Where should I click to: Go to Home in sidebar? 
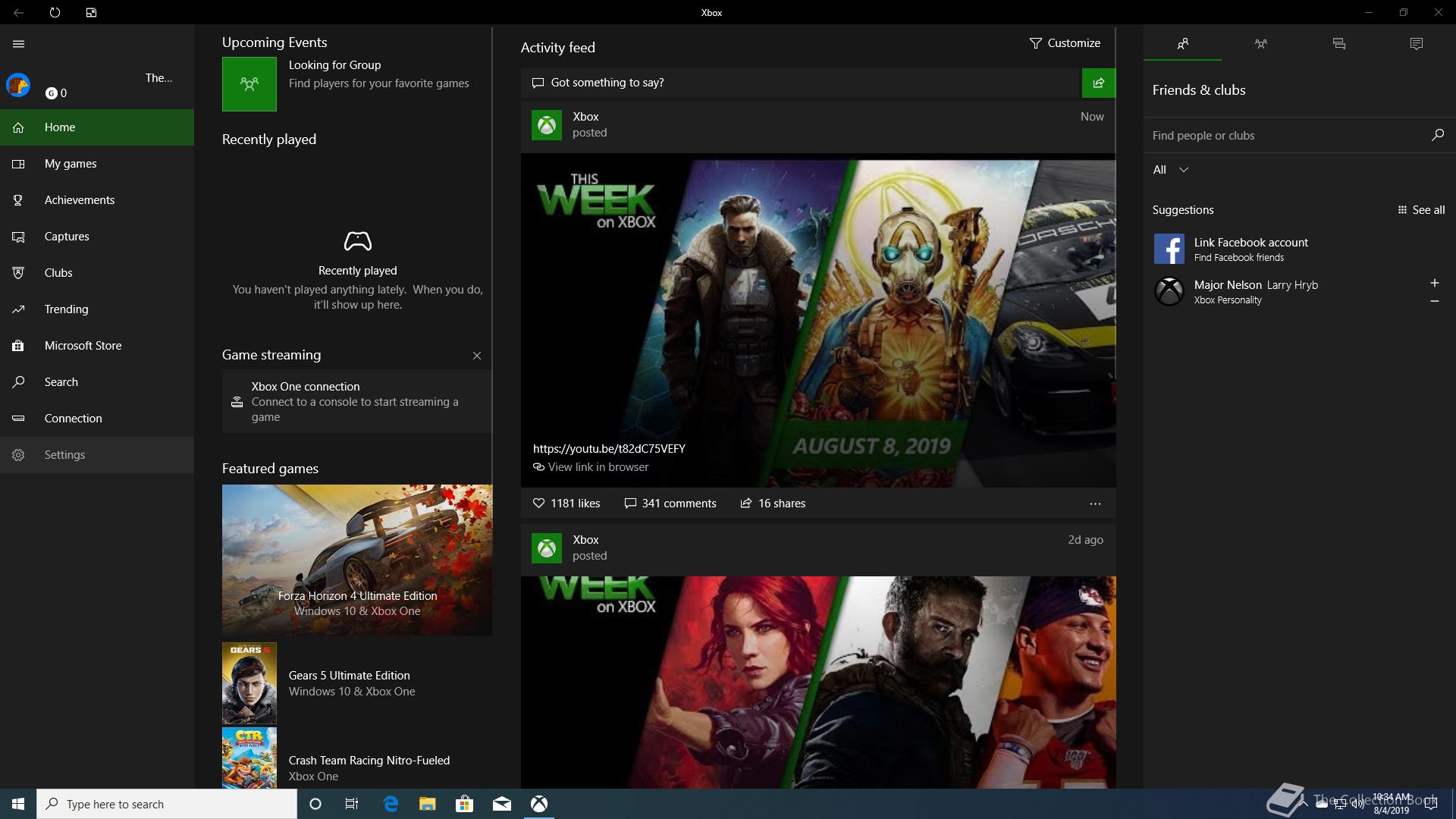tap(97, 127)
